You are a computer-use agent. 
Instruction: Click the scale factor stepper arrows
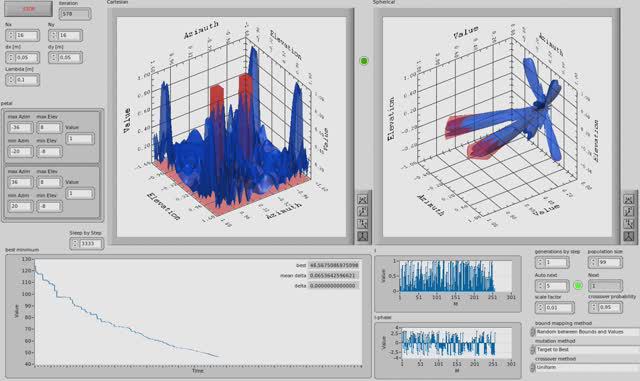pos(541,307)
